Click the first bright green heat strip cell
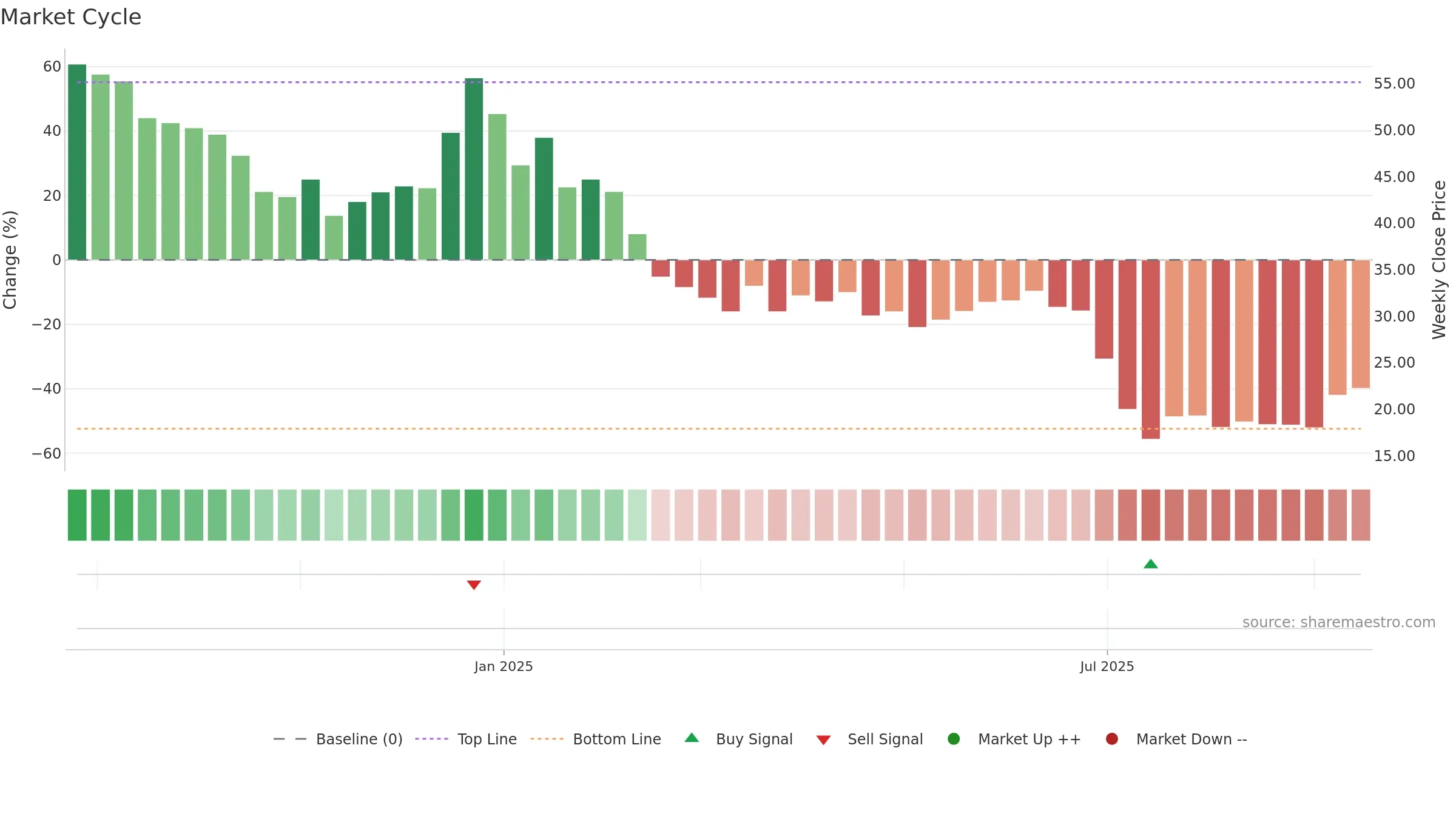The height and width of the screenshot is (819, 1456). click(x=77, y=515)
